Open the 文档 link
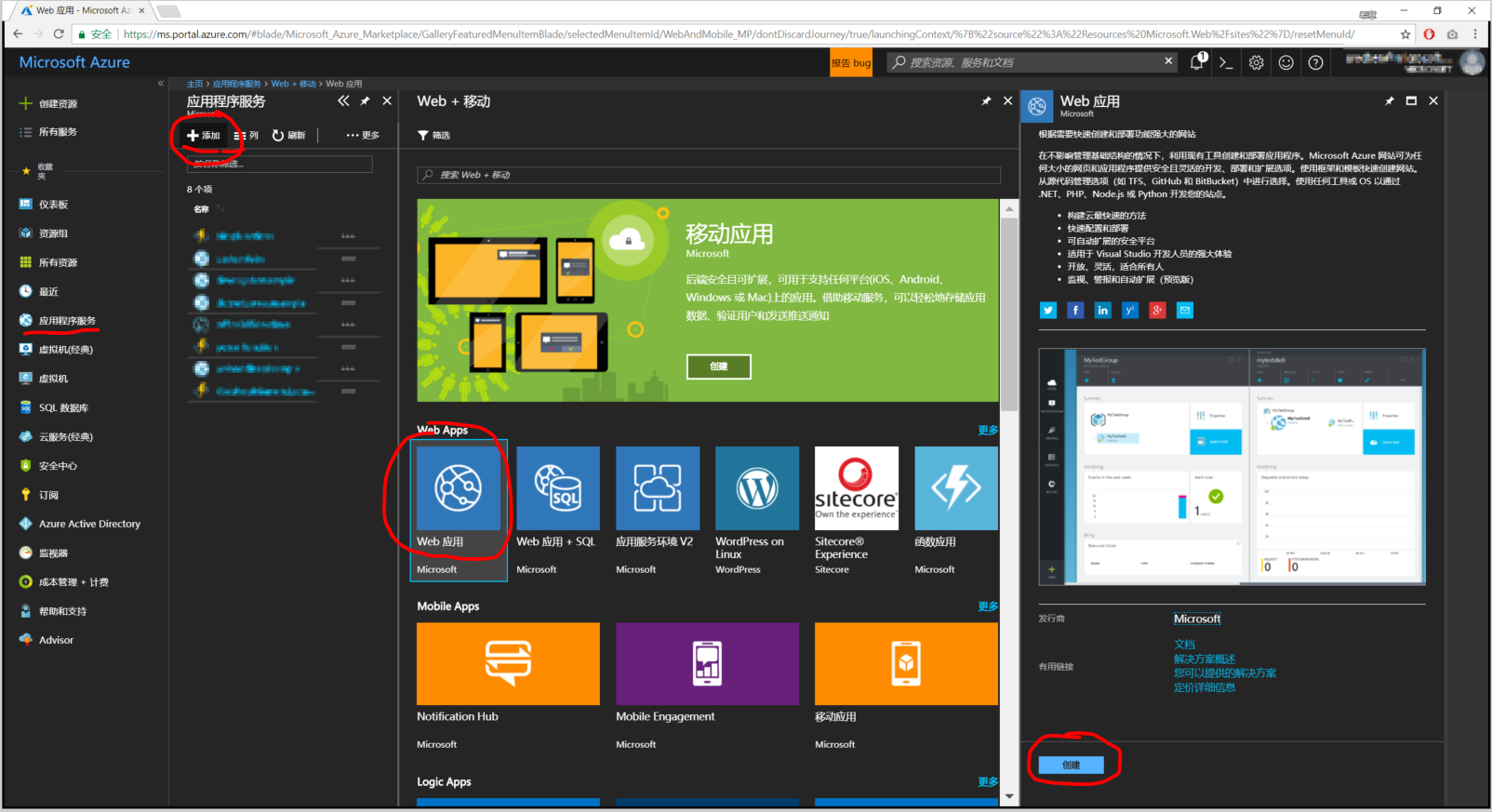 coord(1184,644)
